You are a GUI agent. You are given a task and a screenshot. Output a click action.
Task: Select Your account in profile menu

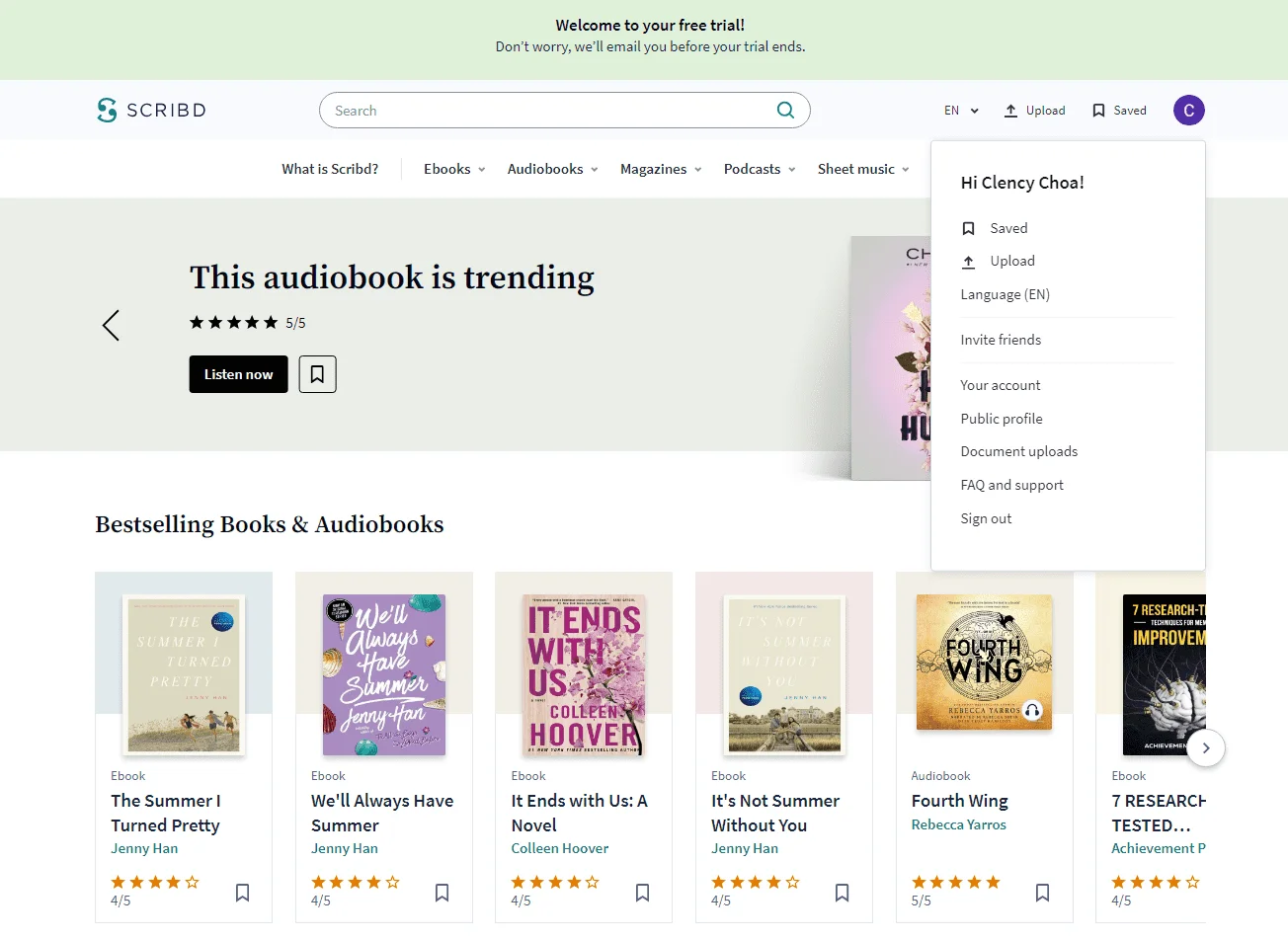(1001, 385)
